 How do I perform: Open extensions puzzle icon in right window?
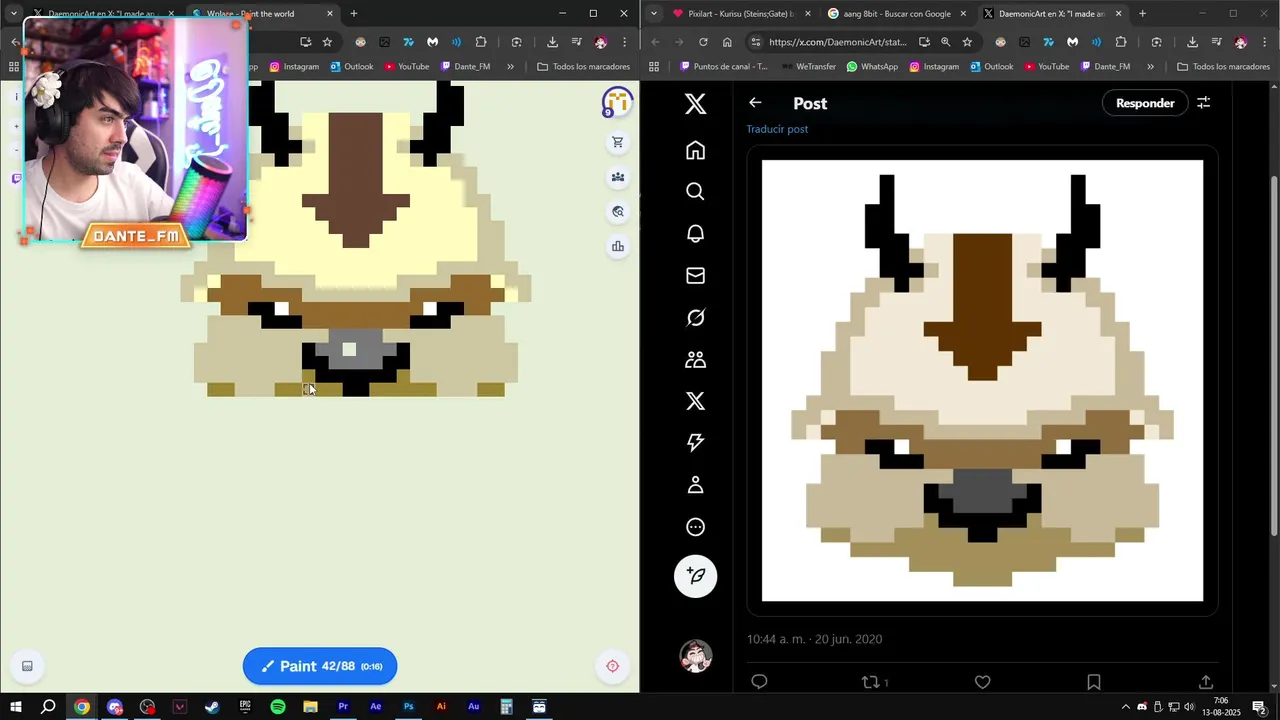[1120, 42]
